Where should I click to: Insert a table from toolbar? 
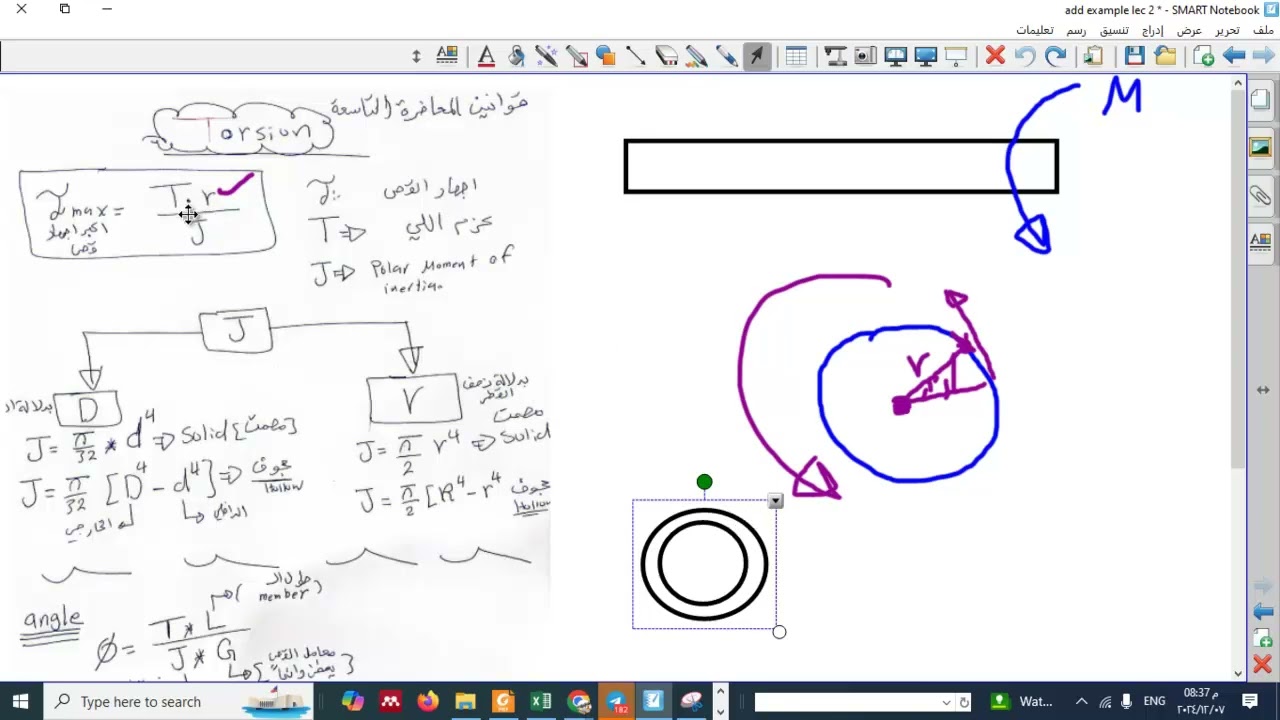click(796, 57)
